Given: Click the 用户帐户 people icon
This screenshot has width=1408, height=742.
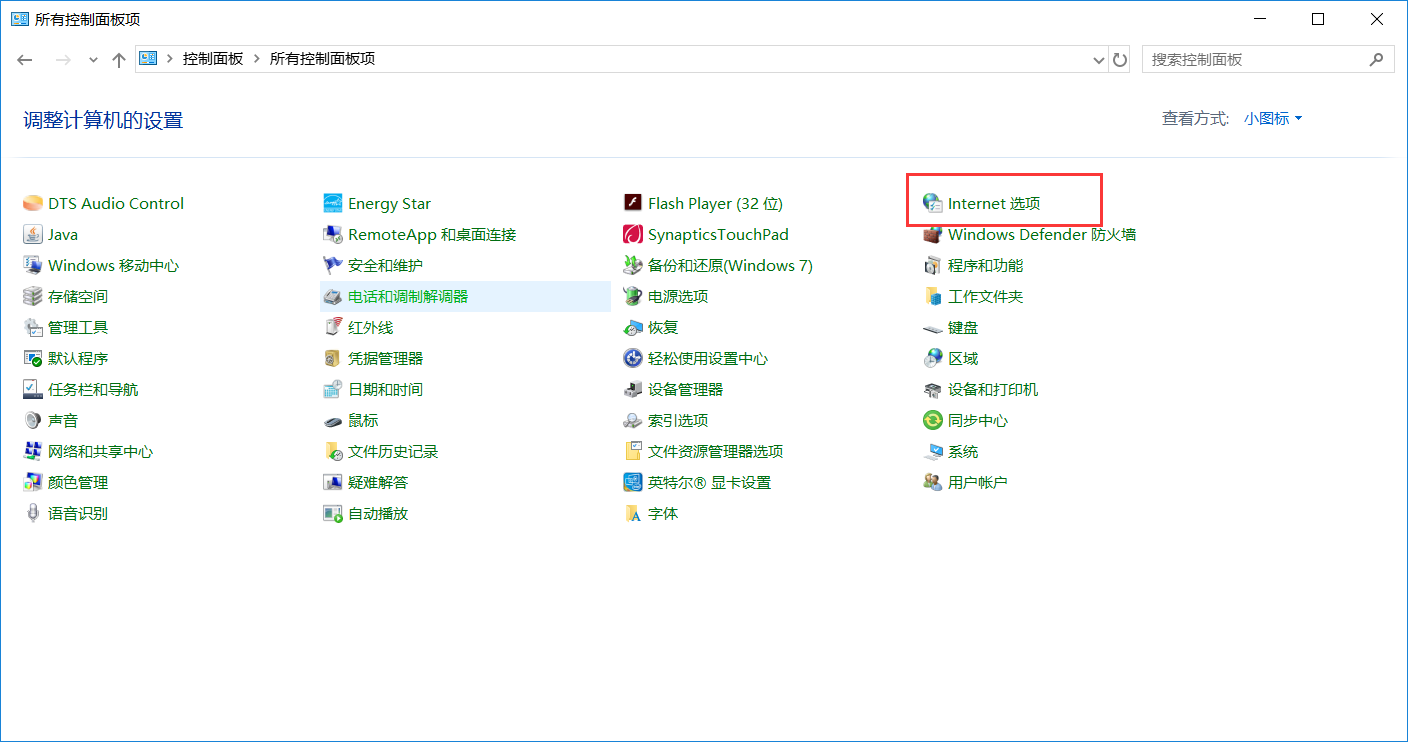Looking at the screenshot, I should (x=932, y=483).
